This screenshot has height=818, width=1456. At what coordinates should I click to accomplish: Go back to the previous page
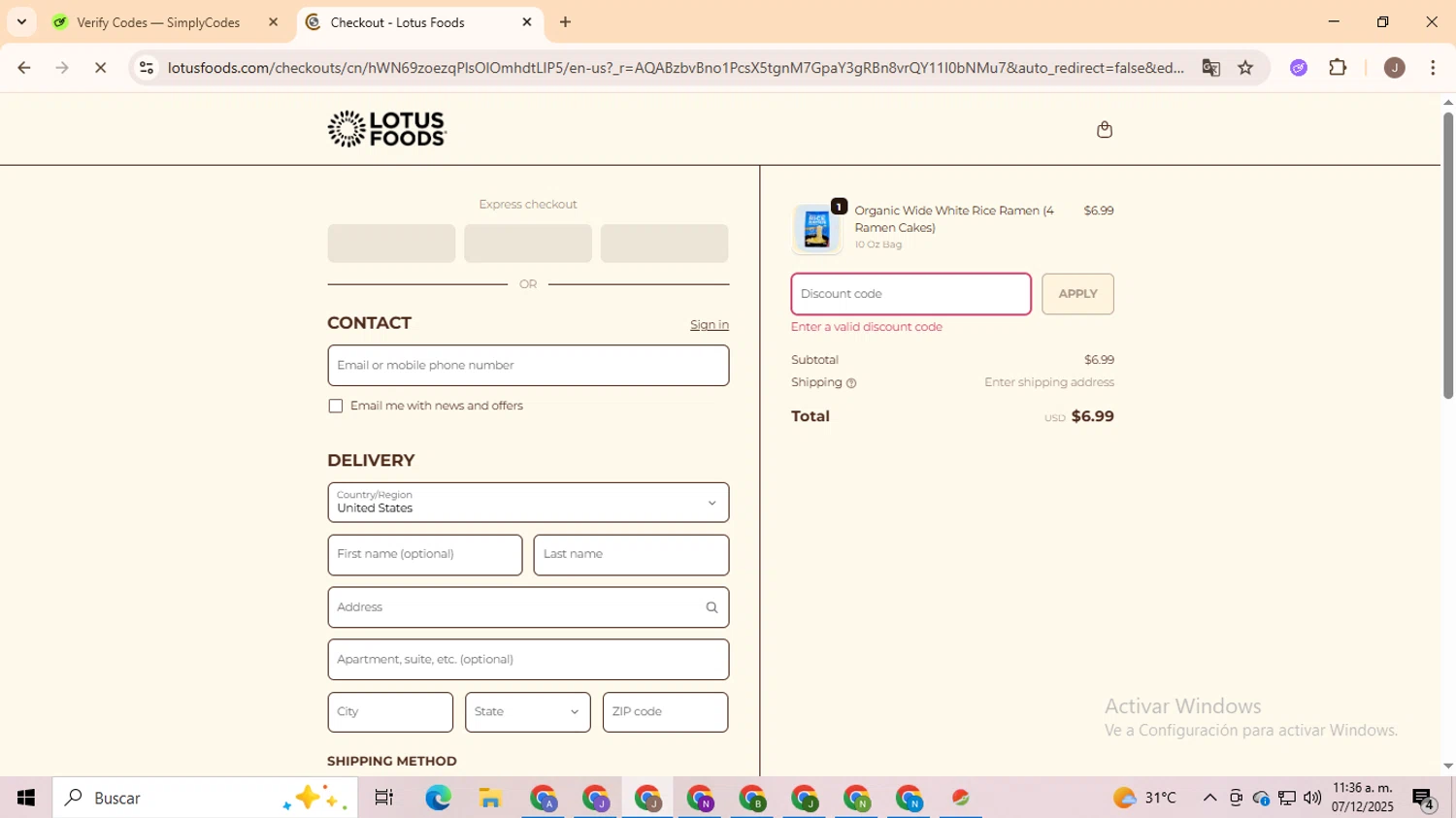pyautogui.click(x=24, y=68)
